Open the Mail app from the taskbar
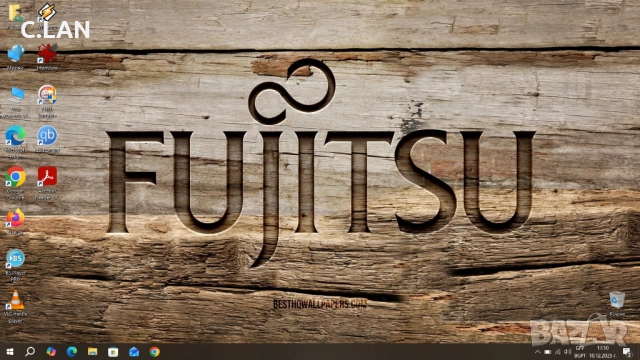Image resolution: width=640 pixels, height=360 pixels. click(134, 351)
